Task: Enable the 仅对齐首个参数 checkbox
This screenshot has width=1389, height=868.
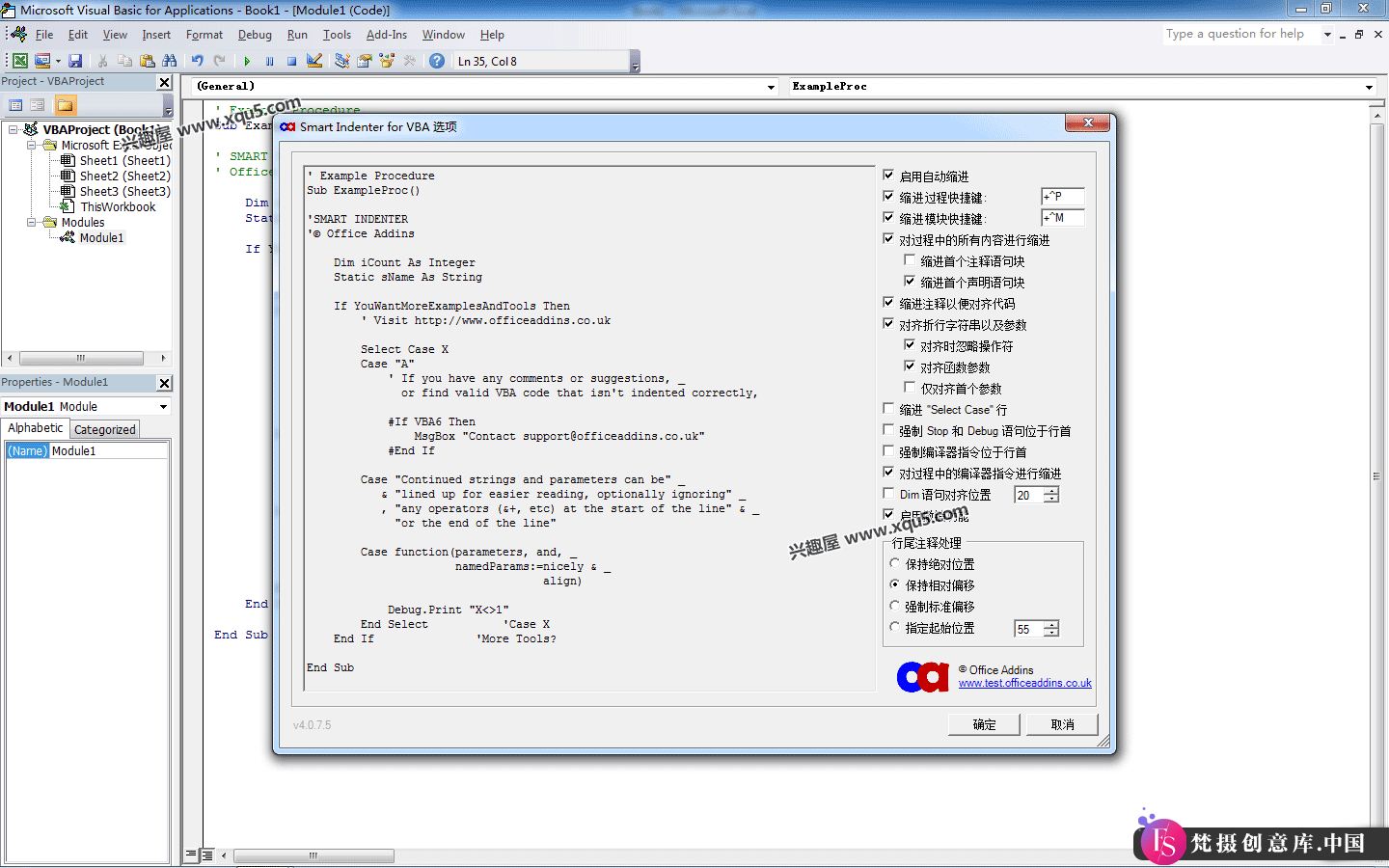Action: click(x=910, y=388)
